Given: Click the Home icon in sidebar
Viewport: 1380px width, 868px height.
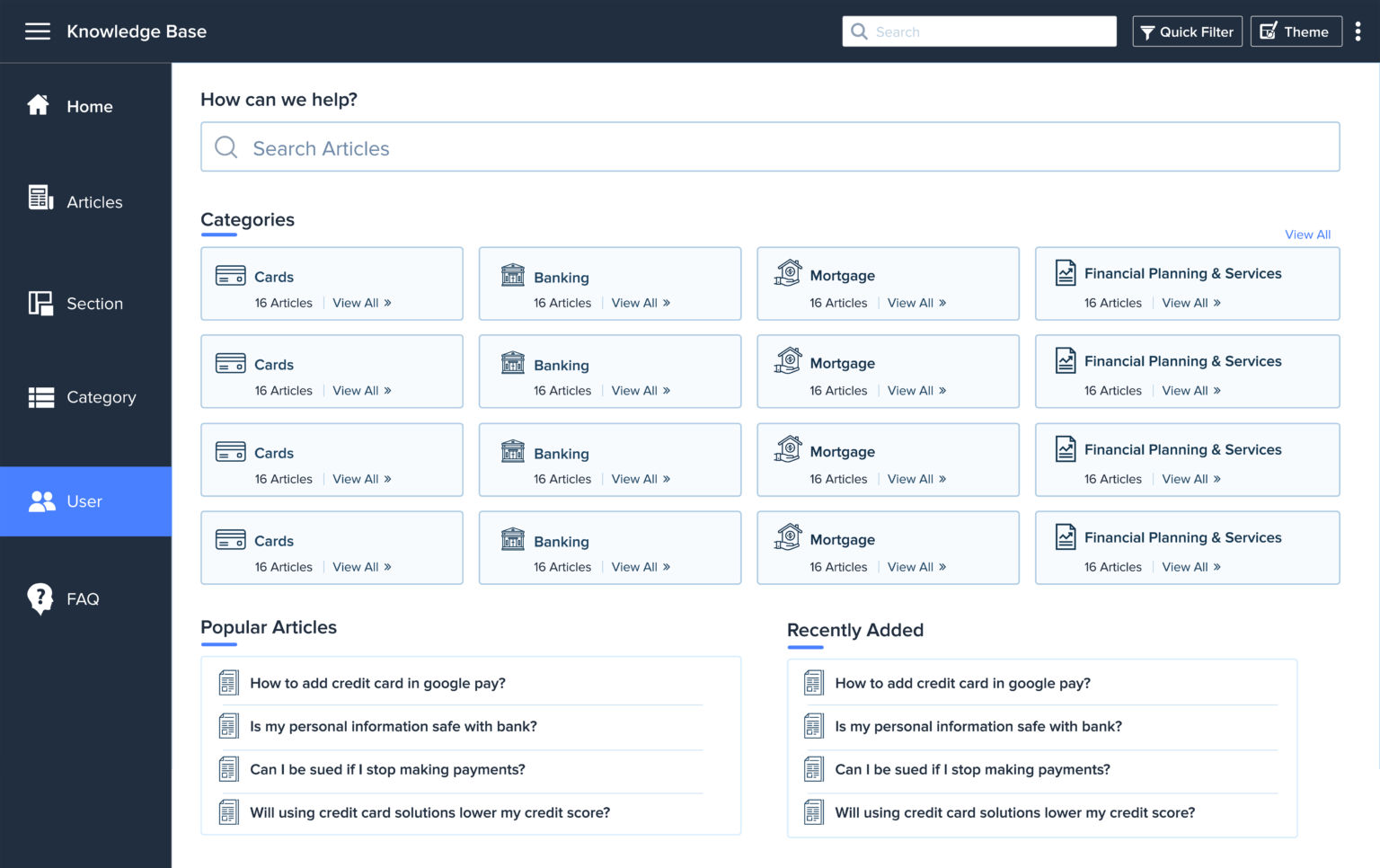Looking at the screenshot, I should [x=39, y=105].
